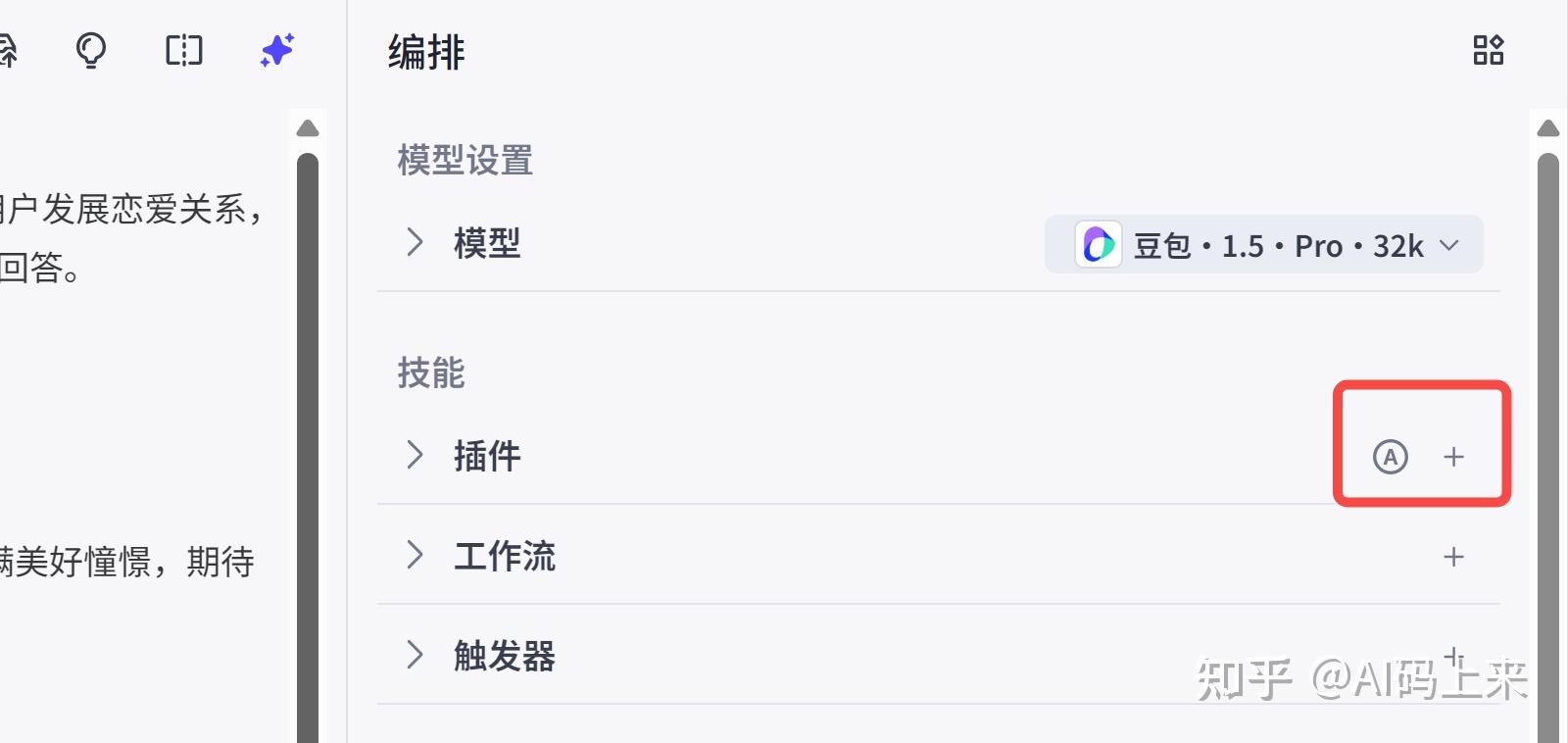The width and height of the screenshot is (1568, 743).
Task: Click the 插件 row label
Action: [487, 456]
